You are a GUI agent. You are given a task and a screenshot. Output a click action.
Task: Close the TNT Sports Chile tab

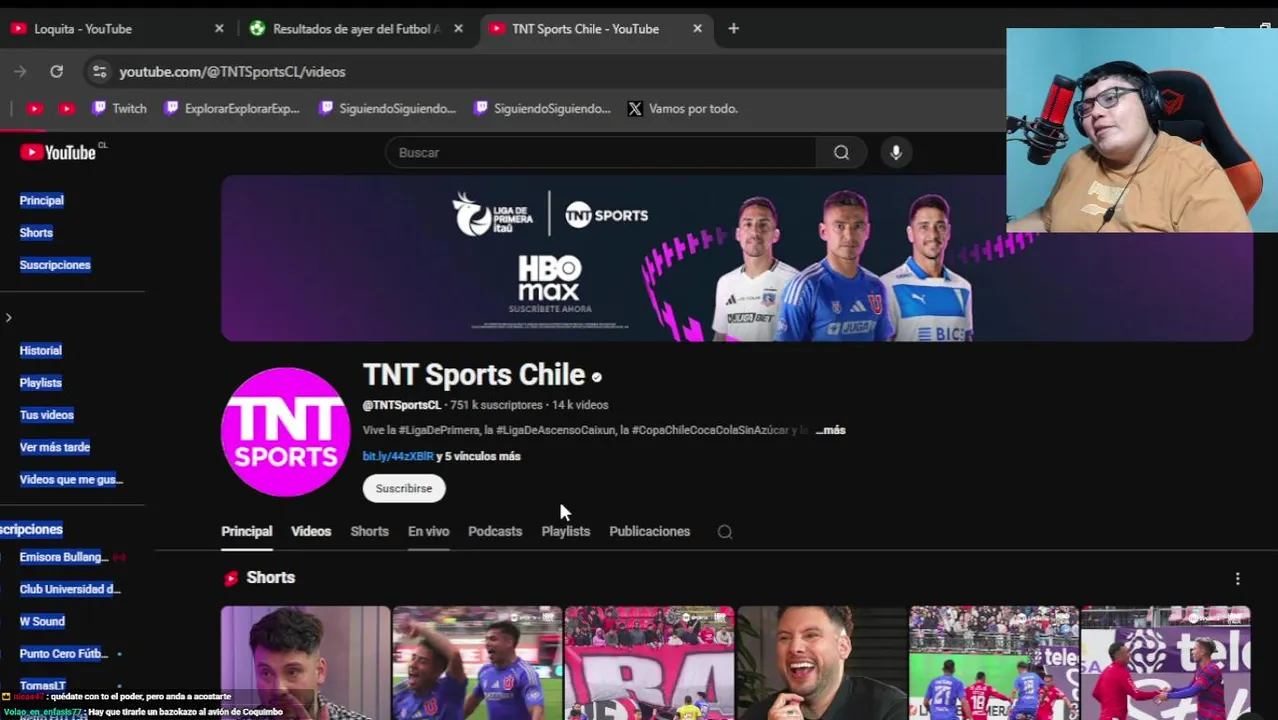pos(697,29)
